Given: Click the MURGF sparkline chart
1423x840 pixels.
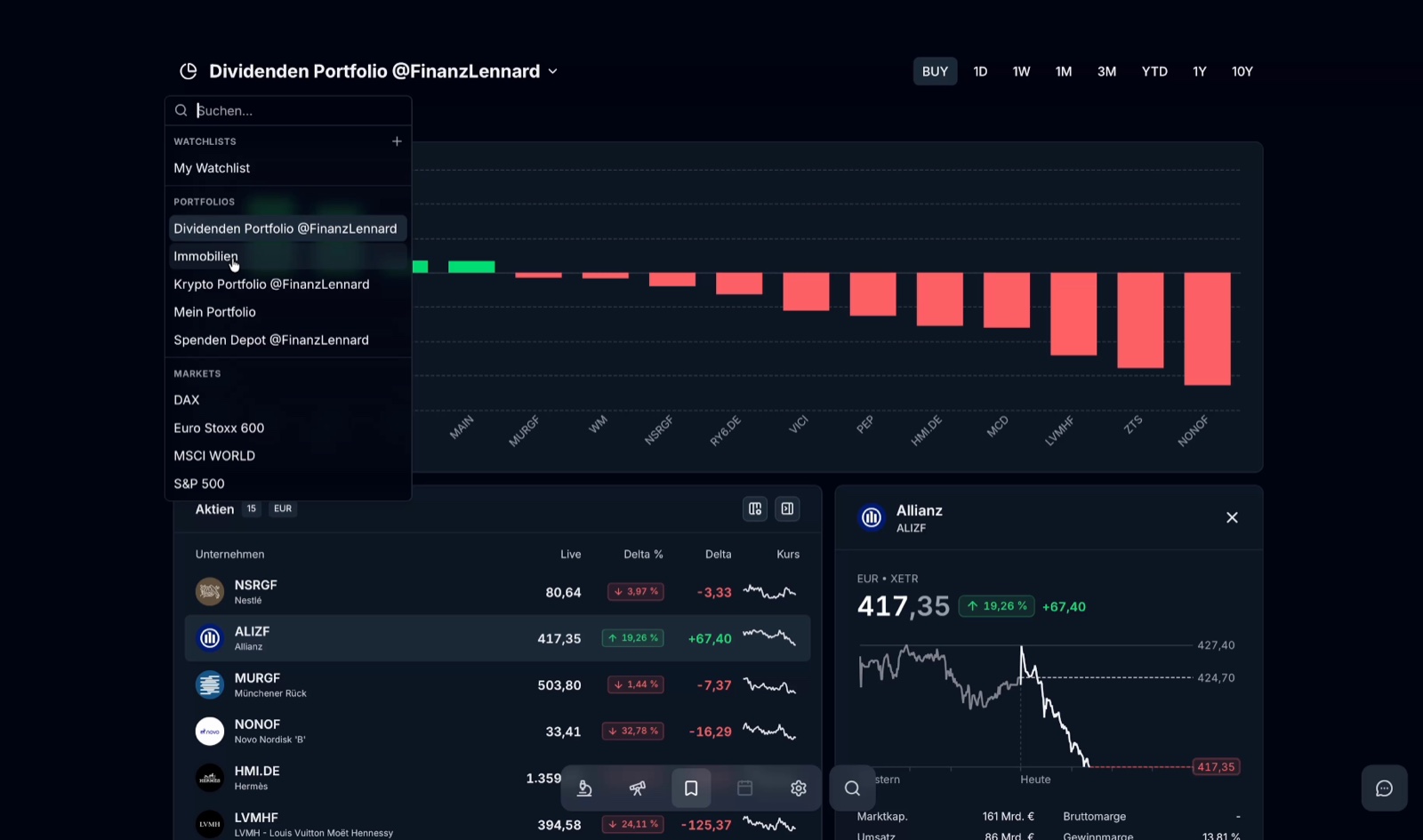Looking at the screenshot, I should coord(769,685).
